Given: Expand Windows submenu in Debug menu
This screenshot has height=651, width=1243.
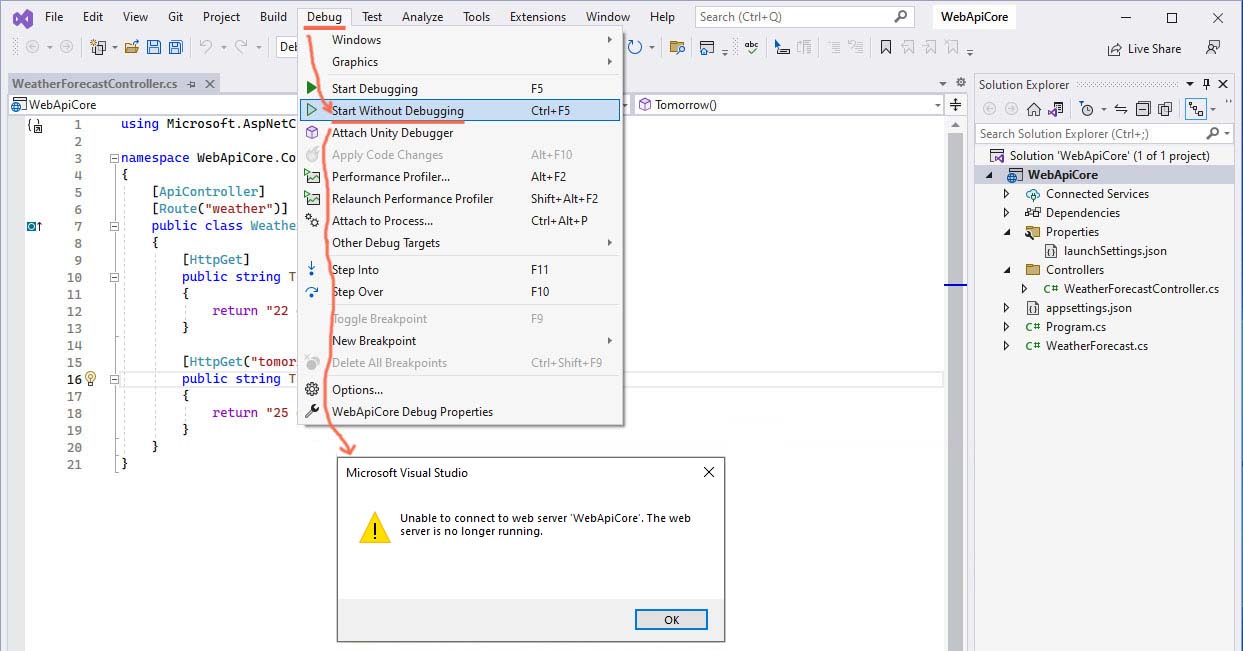Looking at the screenshot, I should click(461, 40).
